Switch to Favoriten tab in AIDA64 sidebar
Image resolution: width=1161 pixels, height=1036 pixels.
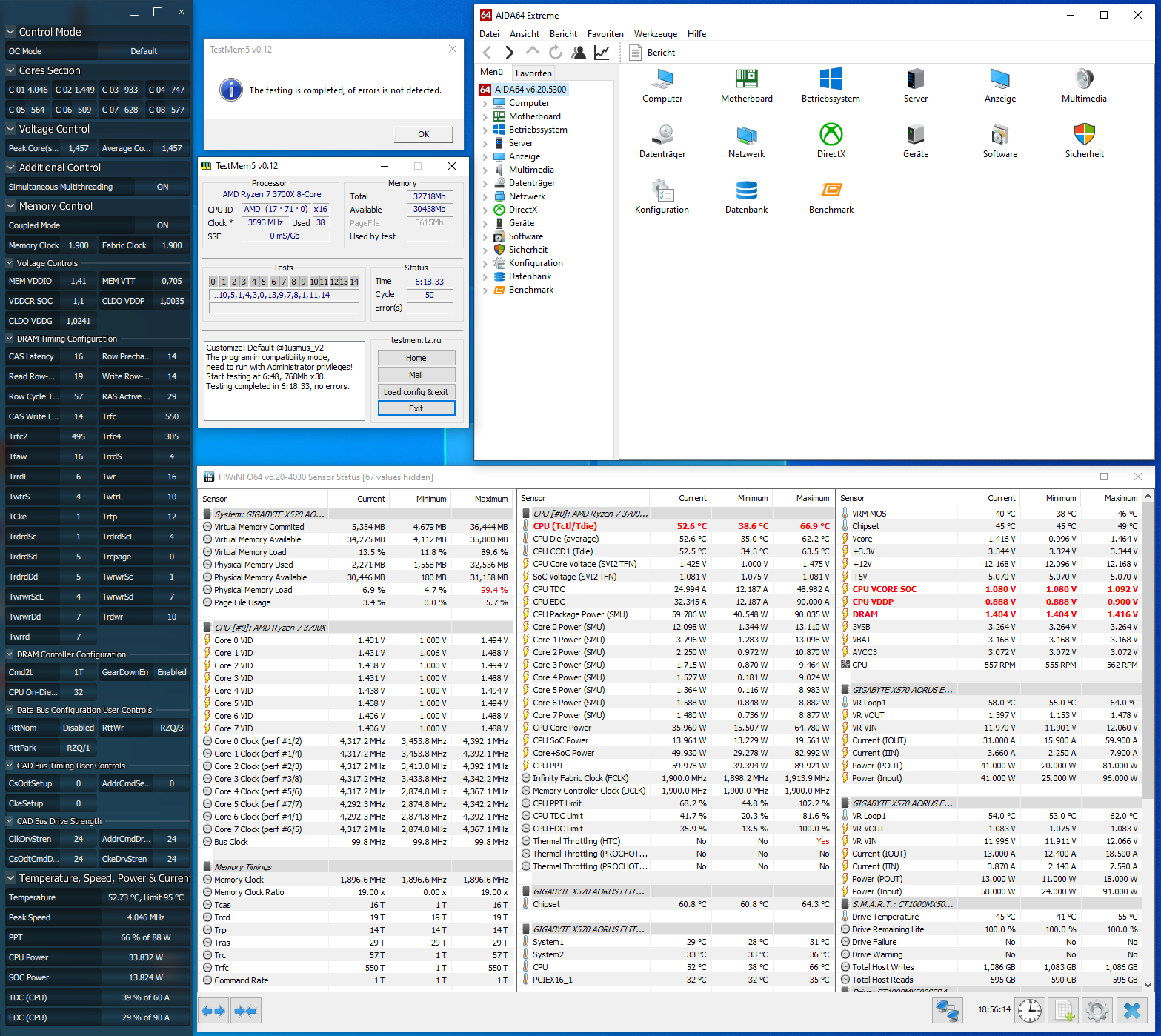point(533,73)
